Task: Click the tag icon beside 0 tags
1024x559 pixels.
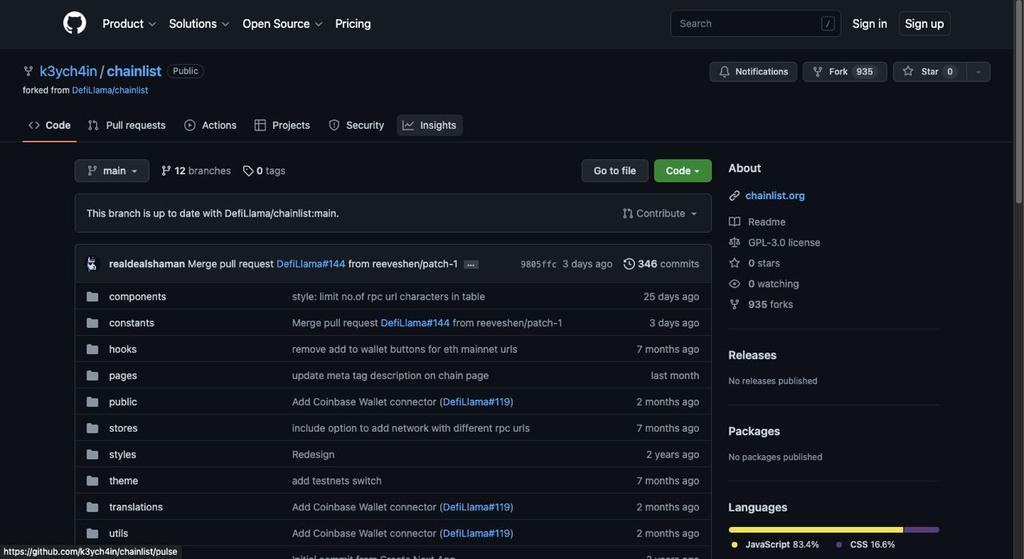Action: tap(248, 171)
